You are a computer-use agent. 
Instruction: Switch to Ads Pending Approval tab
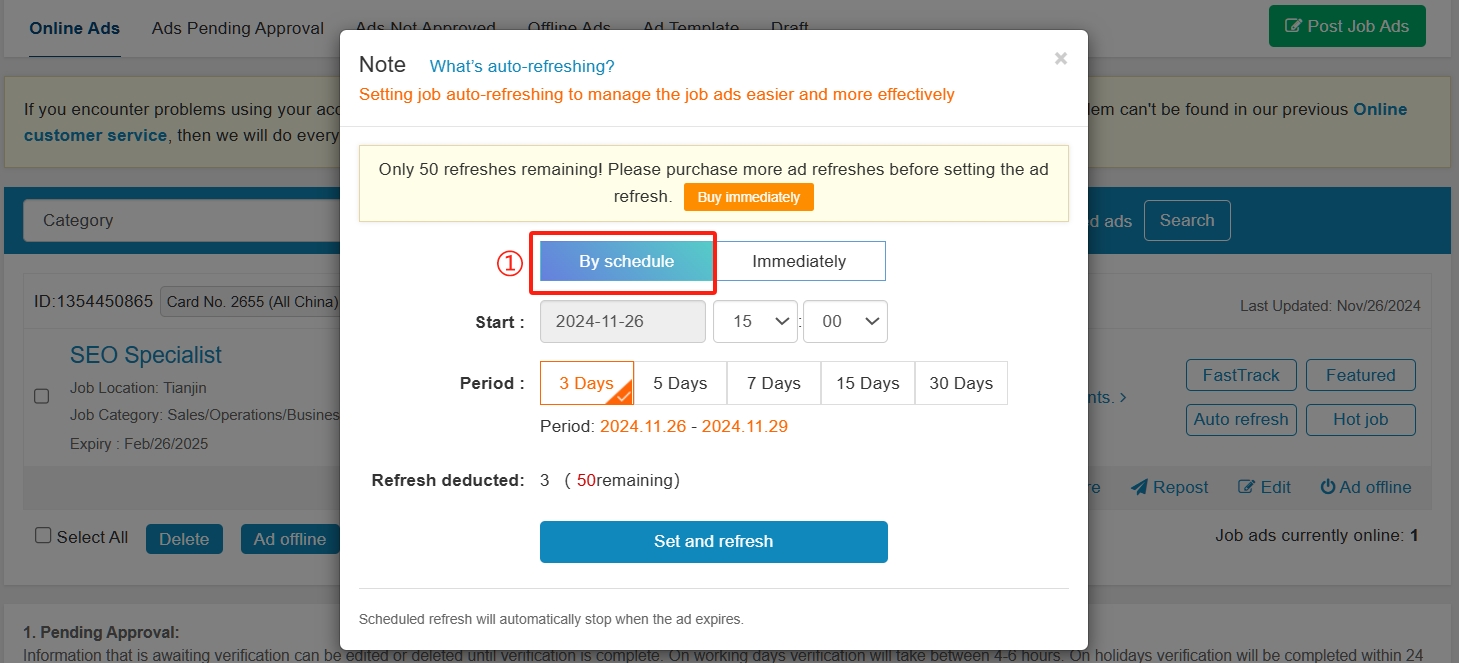(x=238, y=28)
